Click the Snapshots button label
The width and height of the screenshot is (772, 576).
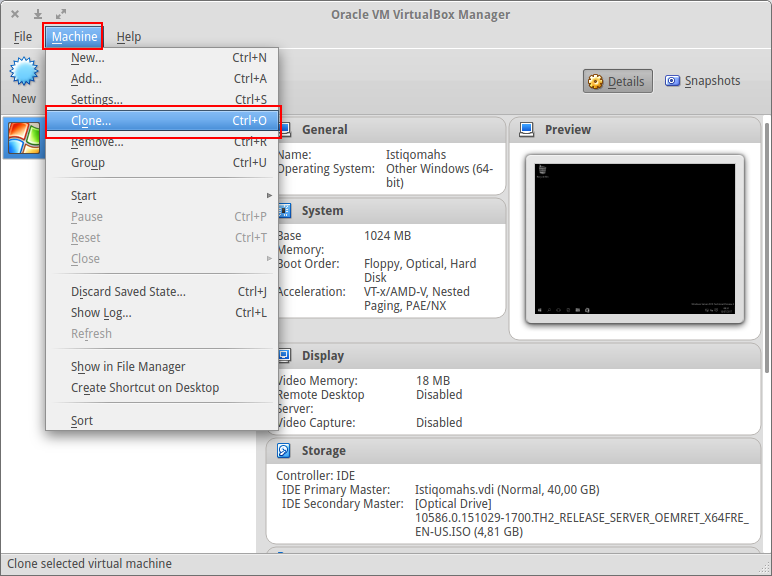point(712,81)
